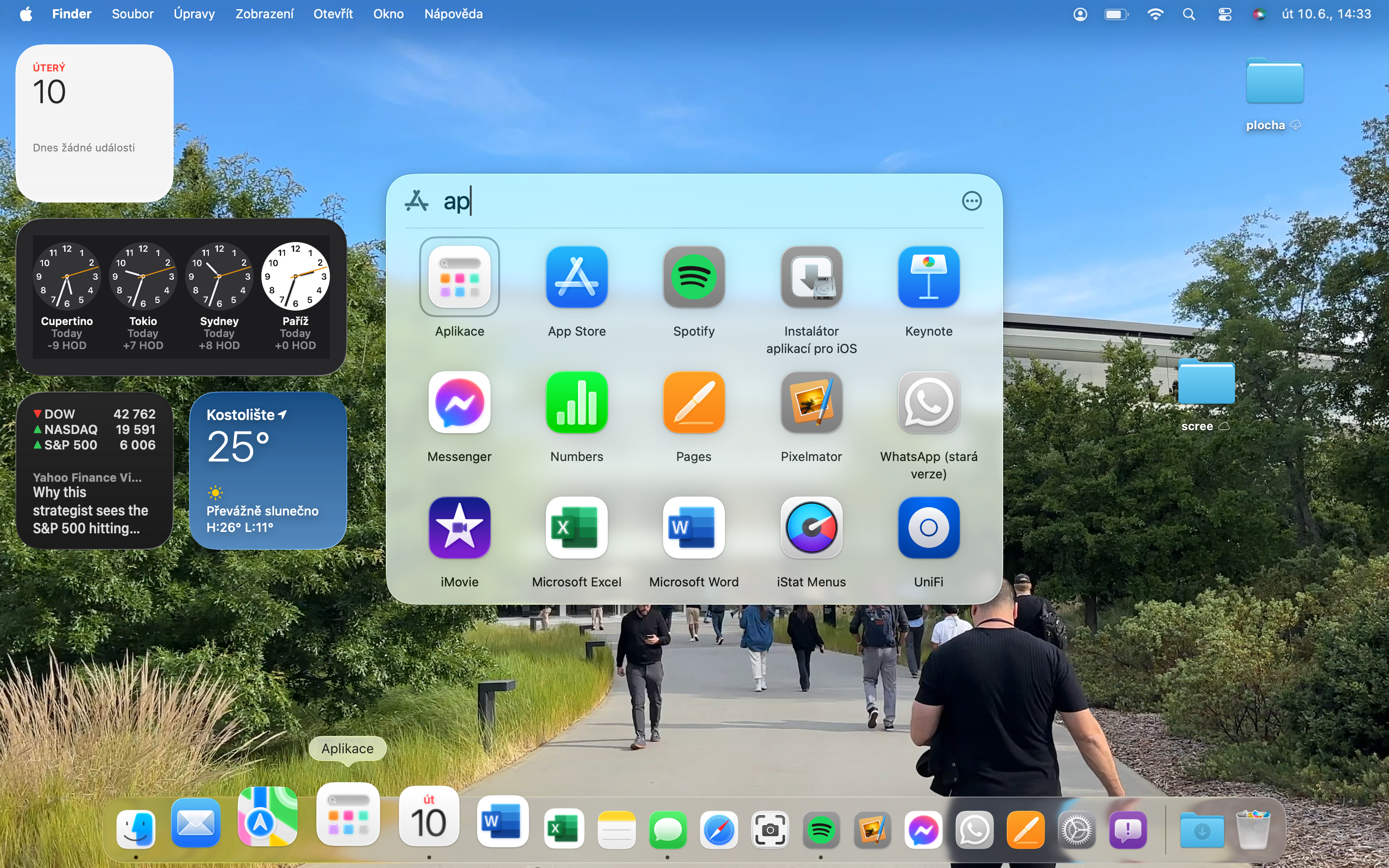This screenshot has width=1389, height=868.
Task: Open the Yahoo Finance news headline
Action: pos(92,510)
